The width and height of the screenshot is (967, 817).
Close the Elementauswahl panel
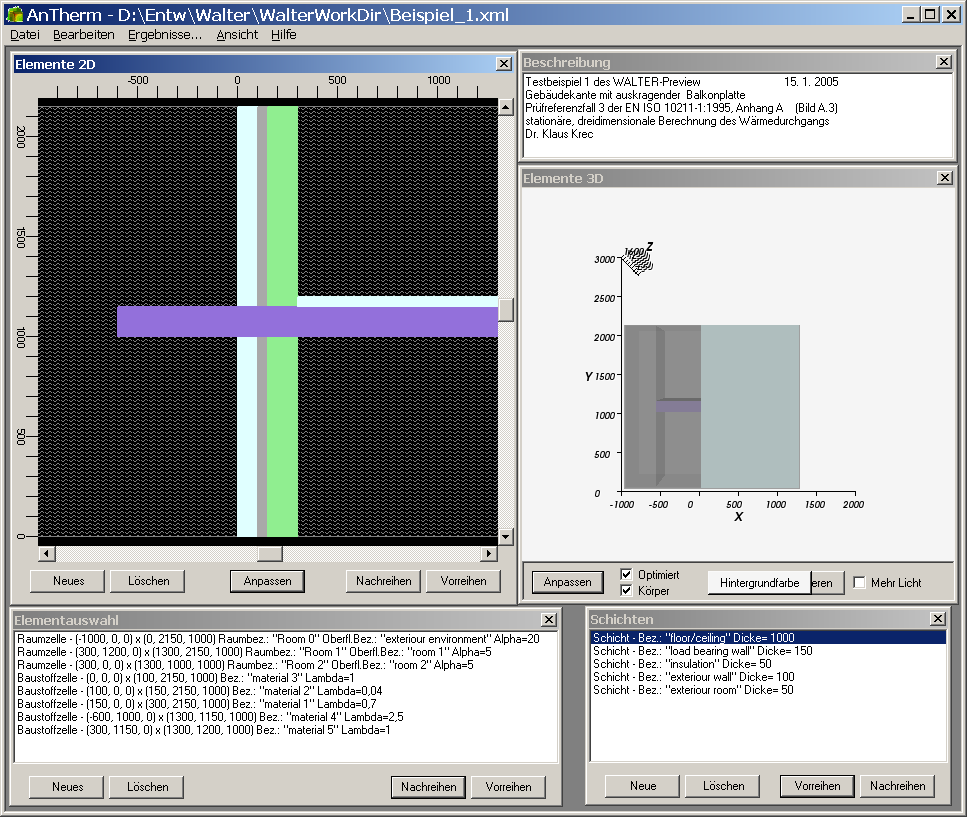(x=548, y=620)
